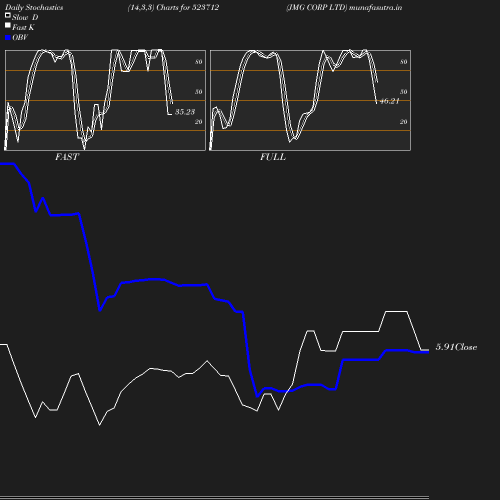The image size is (500, 500).
Task: Click the FAST chart caption
Action: [67, 157]
